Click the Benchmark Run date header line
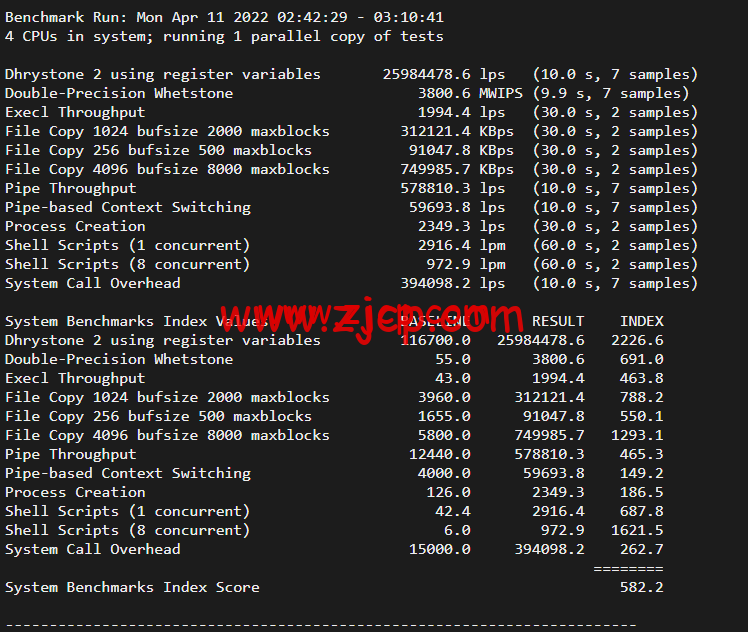Screen dimensions: 748x632 [x=224, y=17]
